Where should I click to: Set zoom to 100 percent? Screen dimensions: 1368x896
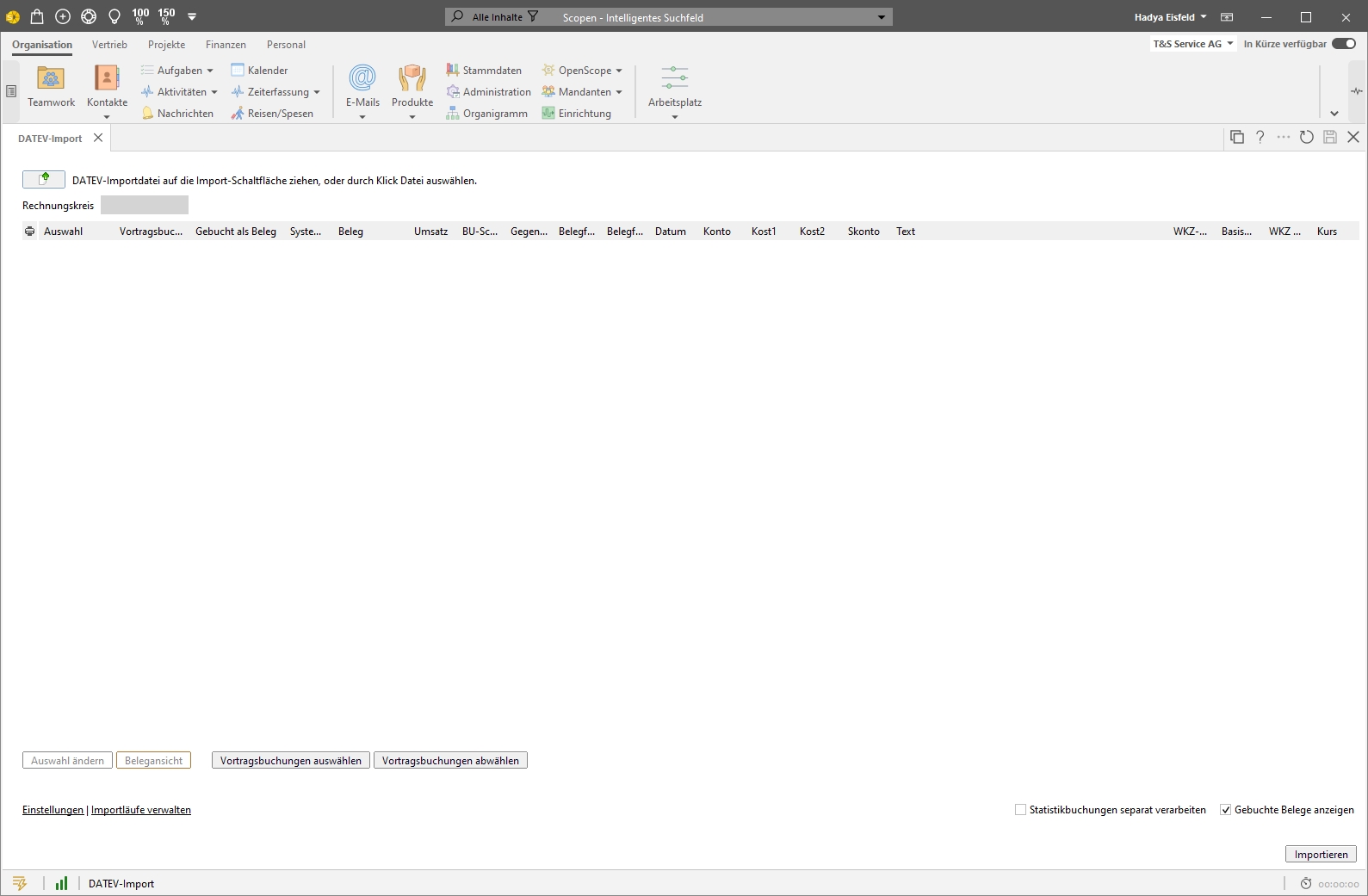140,16
